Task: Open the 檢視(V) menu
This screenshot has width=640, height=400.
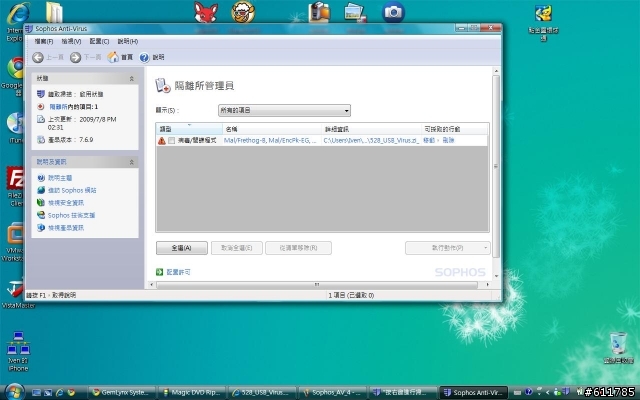Action: point(71,41)
